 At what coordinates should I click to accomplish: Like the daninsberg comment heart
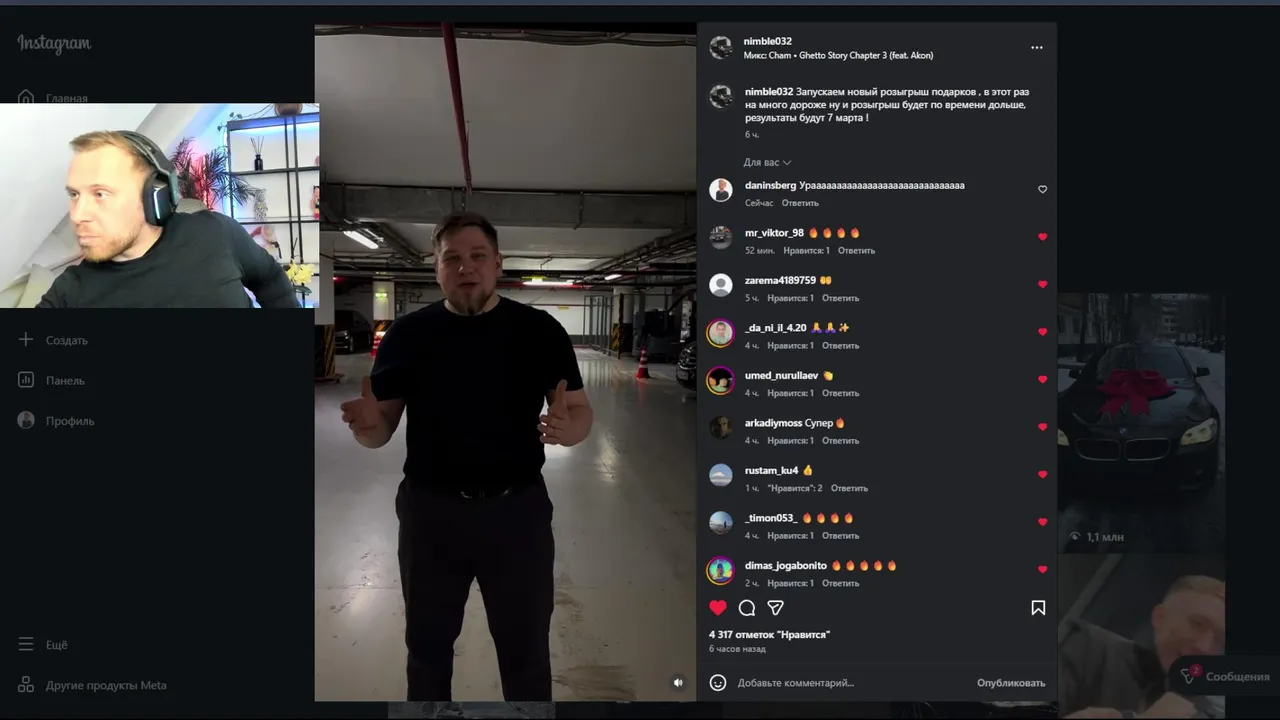pyautogui.click(x=1042, y=189)
